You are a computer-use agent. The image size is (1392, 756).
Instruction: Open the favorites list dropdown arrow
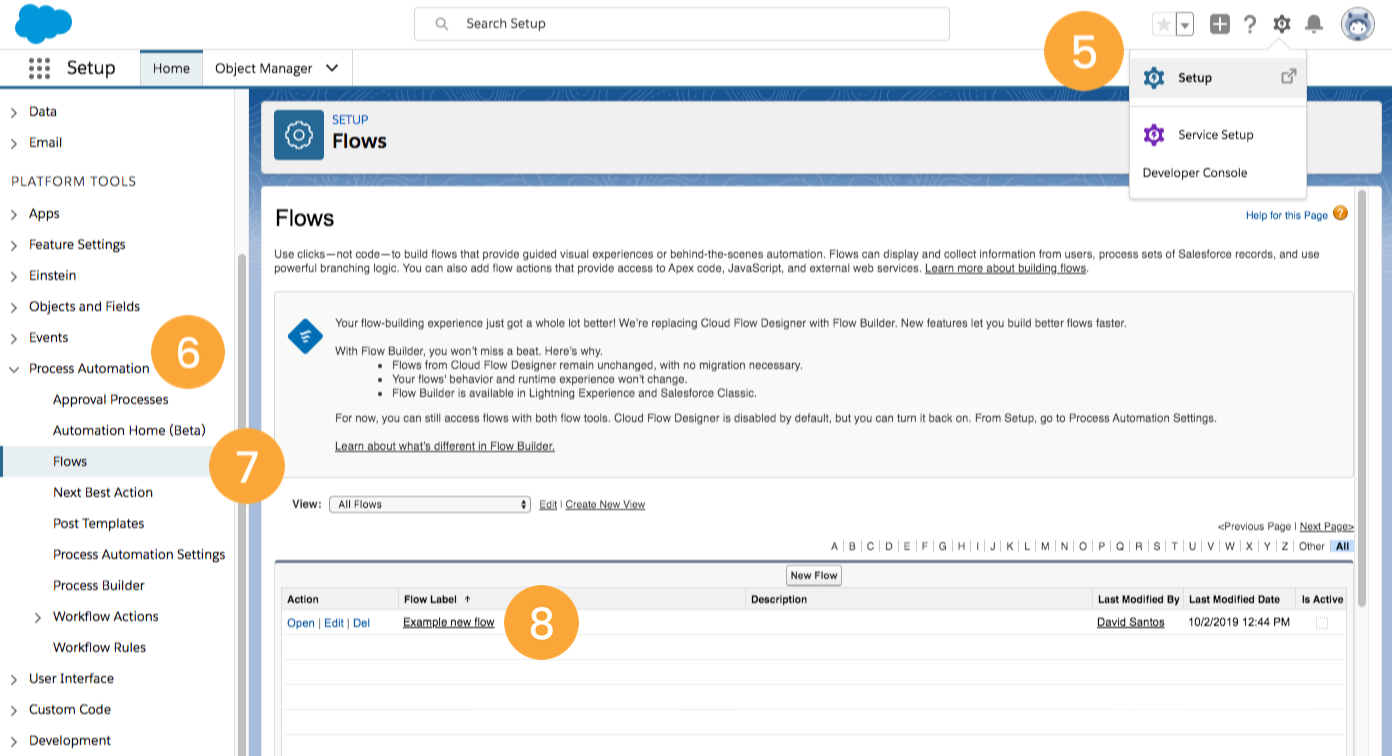click(x=1185, y=24)
